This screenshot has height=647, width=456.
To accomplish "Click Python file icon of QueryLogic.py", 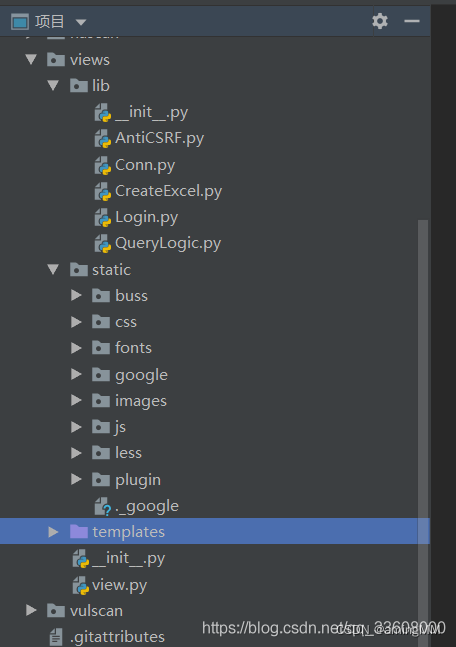I will click(103, 244).
